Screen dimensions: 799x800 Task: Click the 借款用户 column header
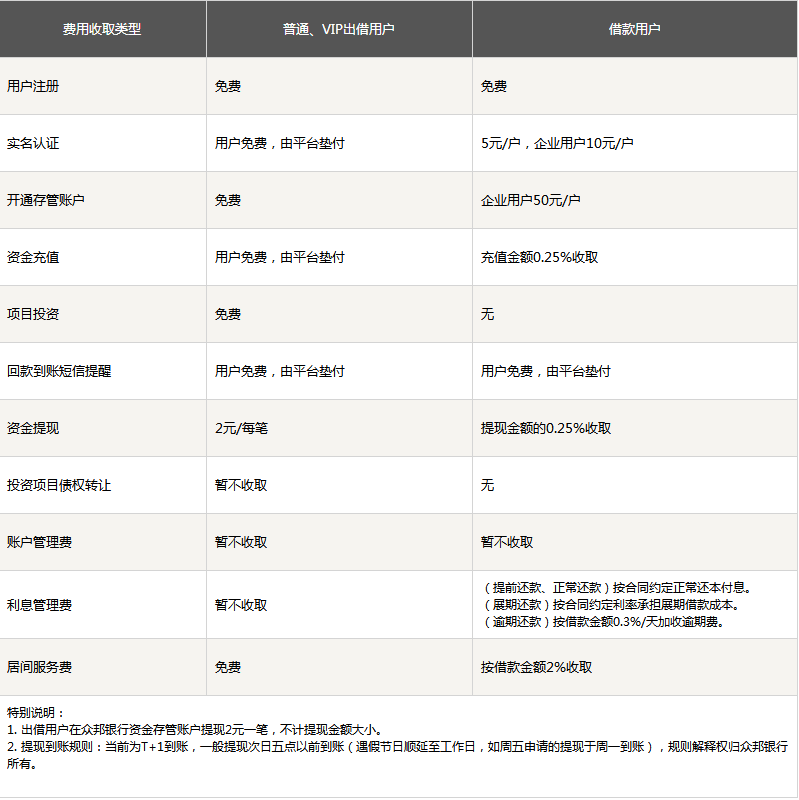tap(634, 29)
